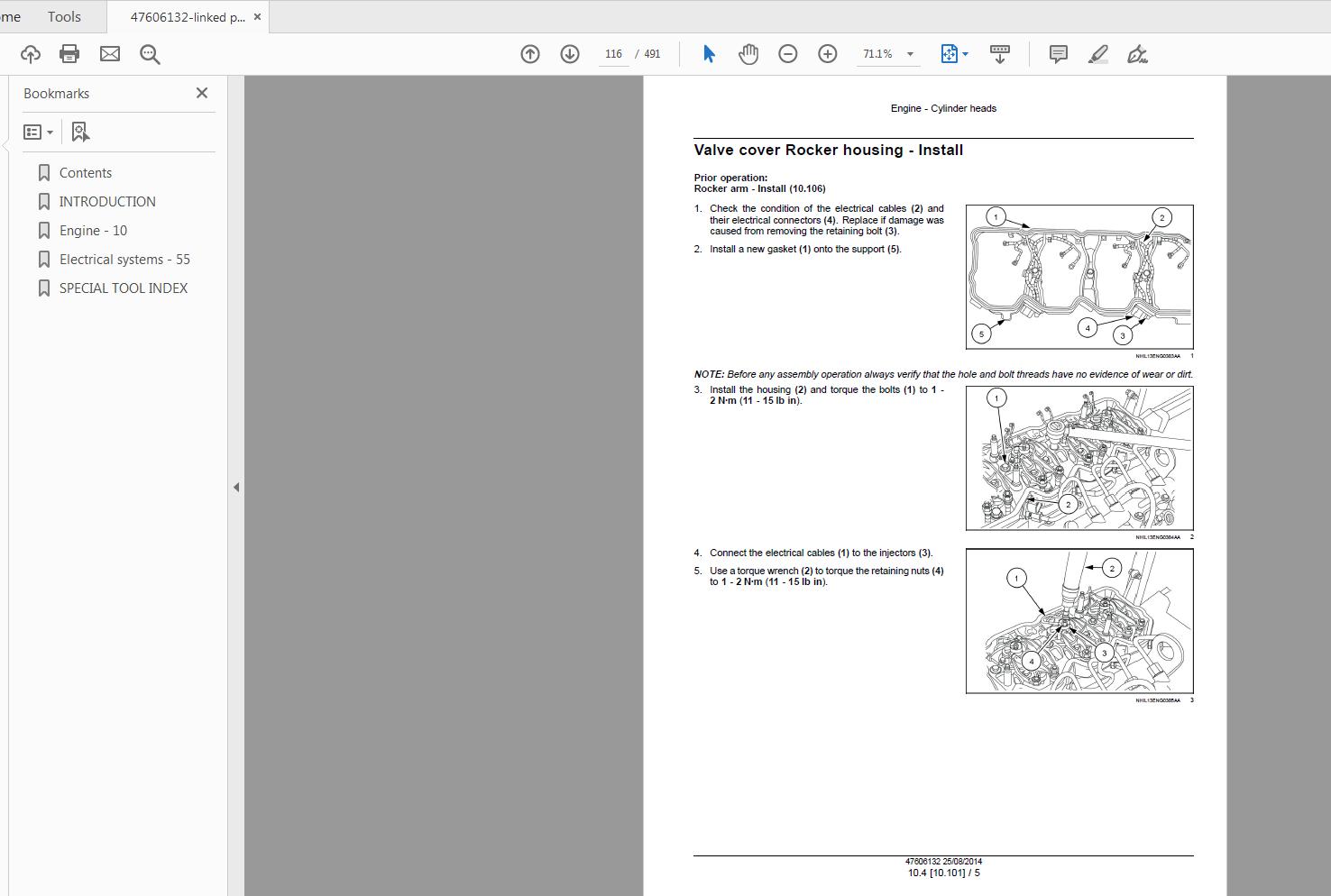This screenshot has height=896, width=1331.
Task: Click the find current bookmark icon
Action: (80, 133)
